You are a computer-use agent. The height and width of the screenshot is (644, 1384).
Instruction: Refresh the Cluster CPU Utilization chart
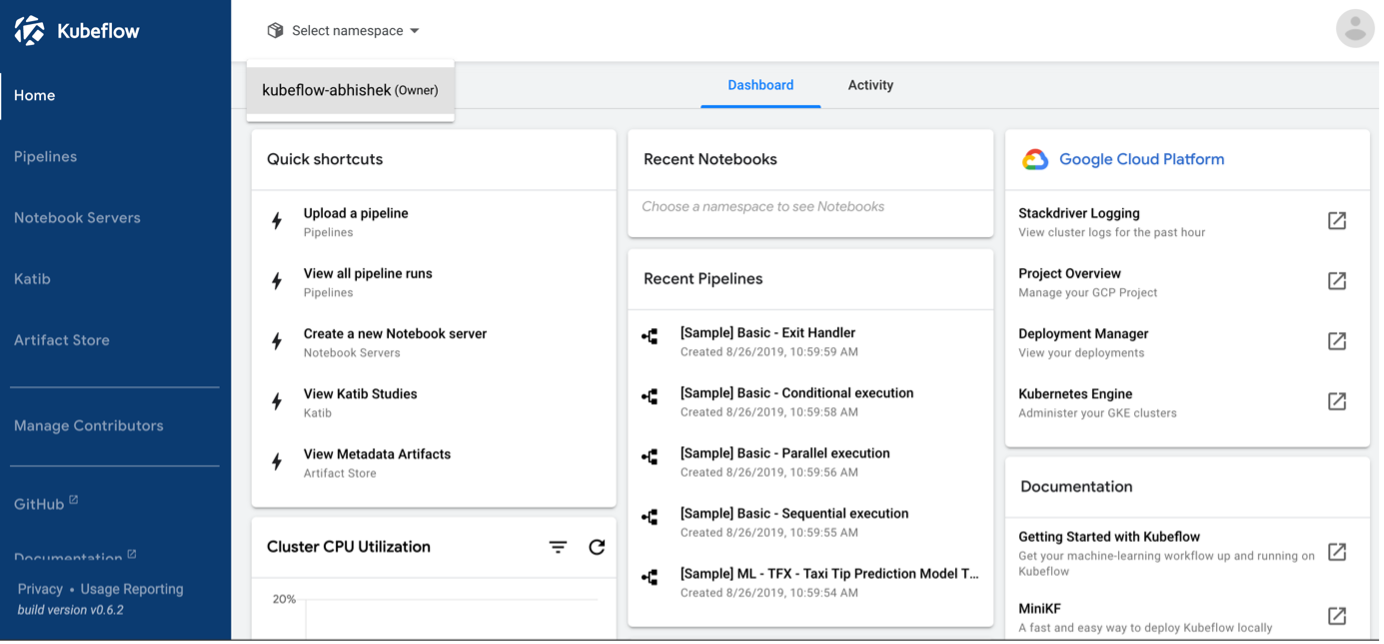[x=597, y=547]
